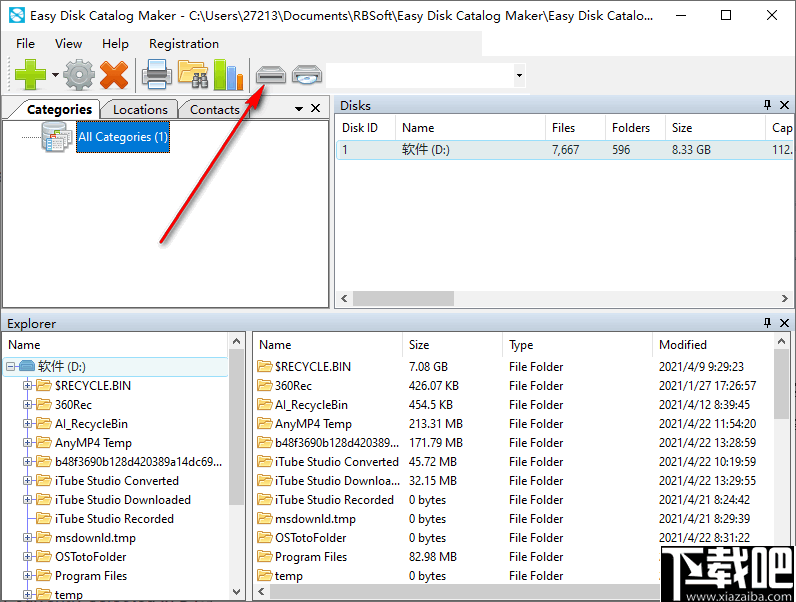This screenshot has height=602, width=796.
Task: Pin the Explorer panel
Action: [767, 322]
